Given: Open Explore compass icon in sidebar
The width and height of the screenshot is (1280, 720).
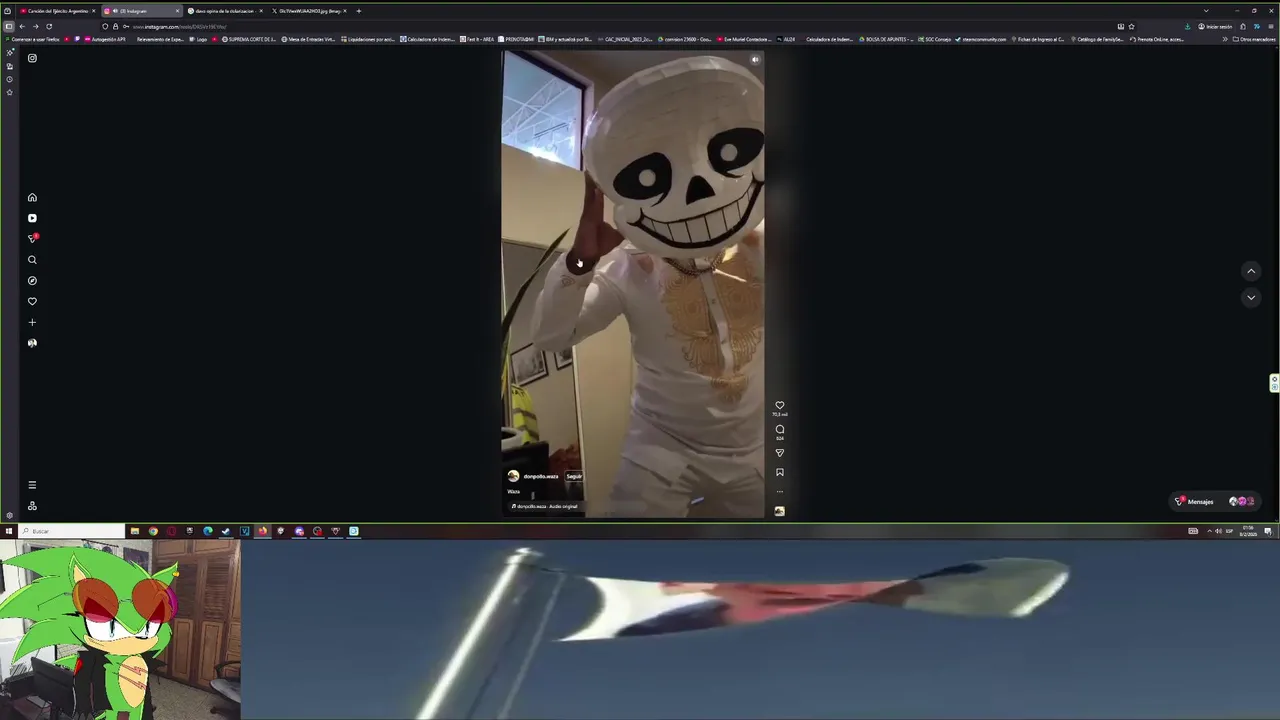Looking at the screenshot, I should point(32,281).
